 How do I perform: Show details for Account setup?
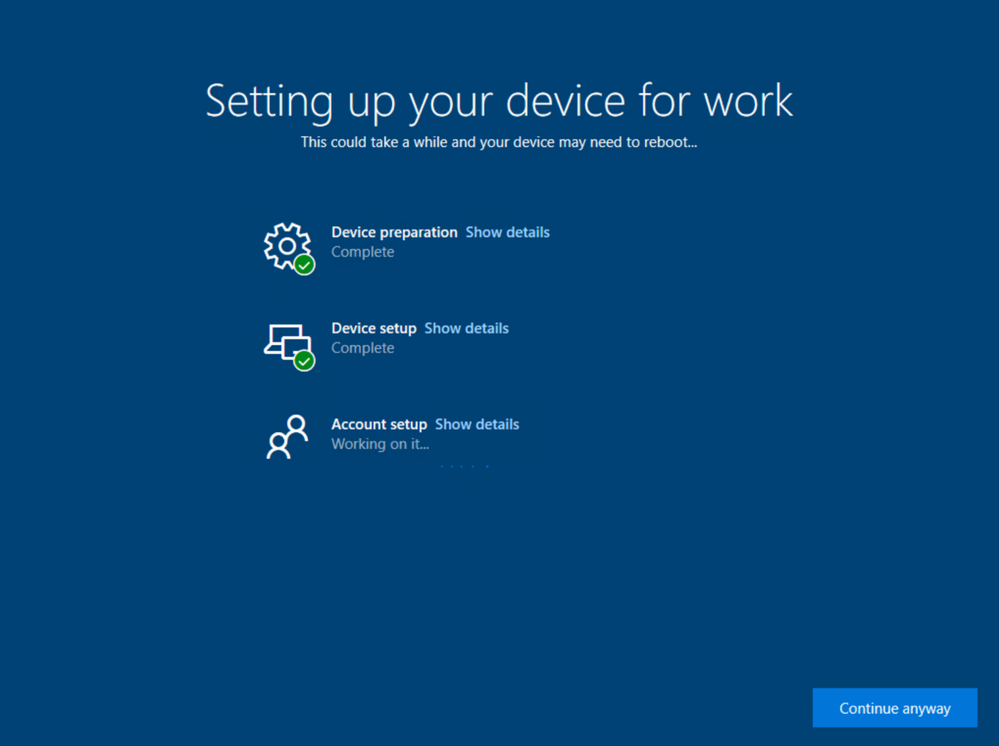(x=477, y=425)
